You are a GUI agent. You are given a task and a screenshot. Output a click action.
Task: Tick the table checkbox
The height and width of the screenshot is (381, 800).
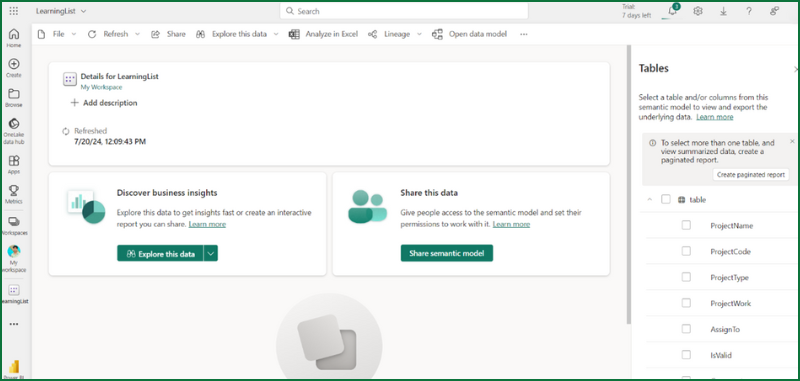(666, 199)
